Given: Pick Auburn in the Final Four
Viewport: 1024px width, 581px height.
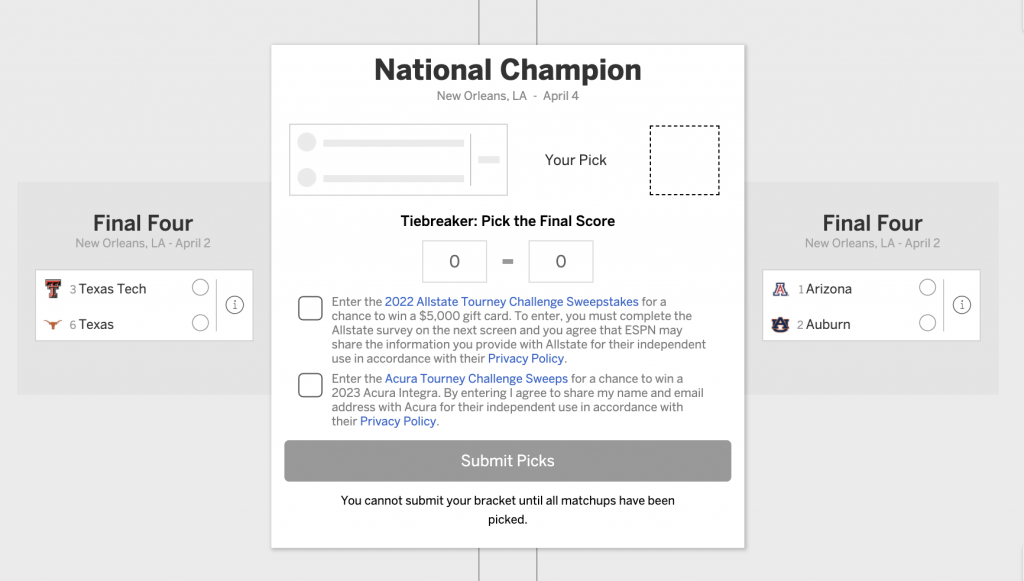Looking at the screenshot, I should click(927, 322).
